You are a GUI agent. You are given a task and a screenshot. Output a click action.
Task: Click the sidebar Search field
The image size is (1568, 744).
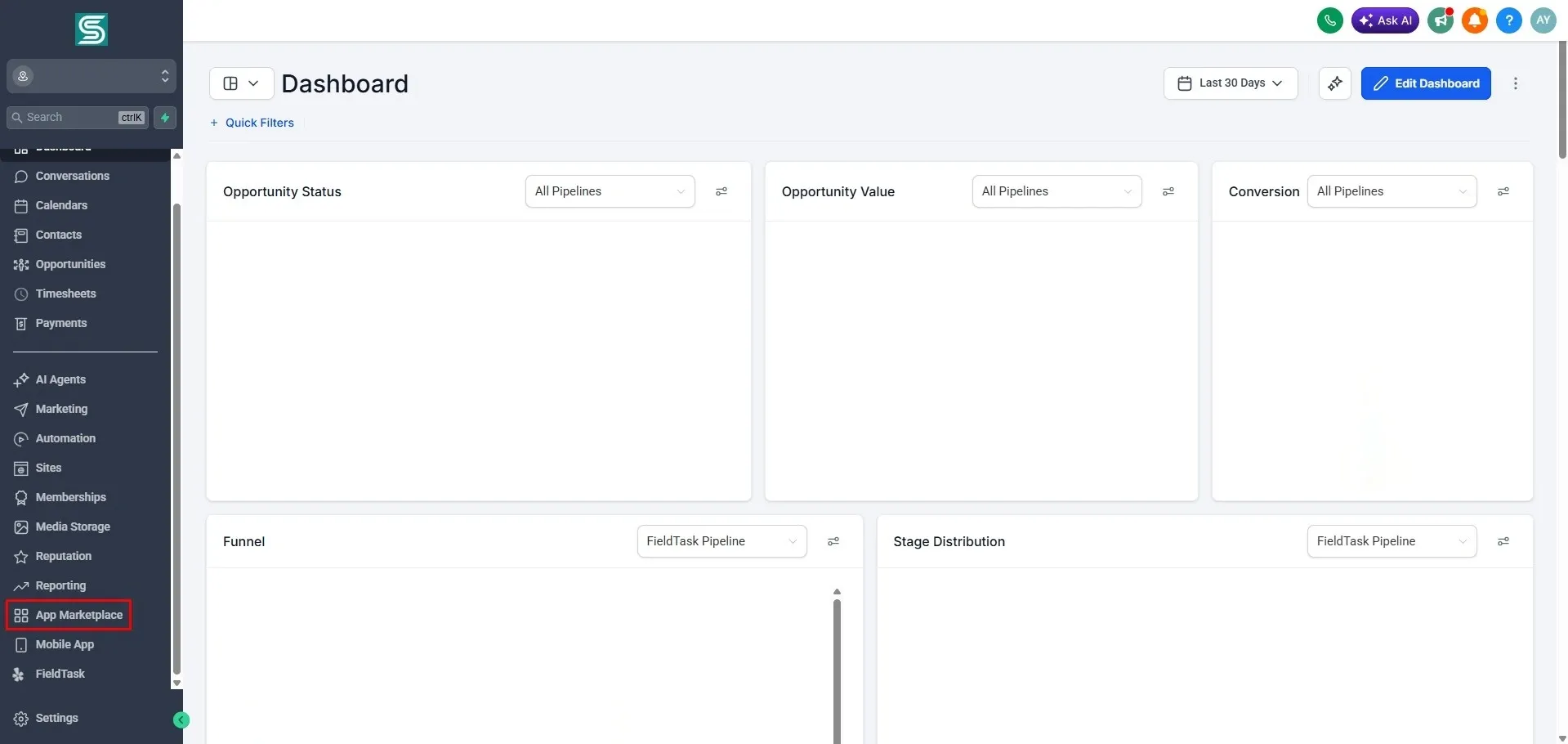(x=78, y=118)
